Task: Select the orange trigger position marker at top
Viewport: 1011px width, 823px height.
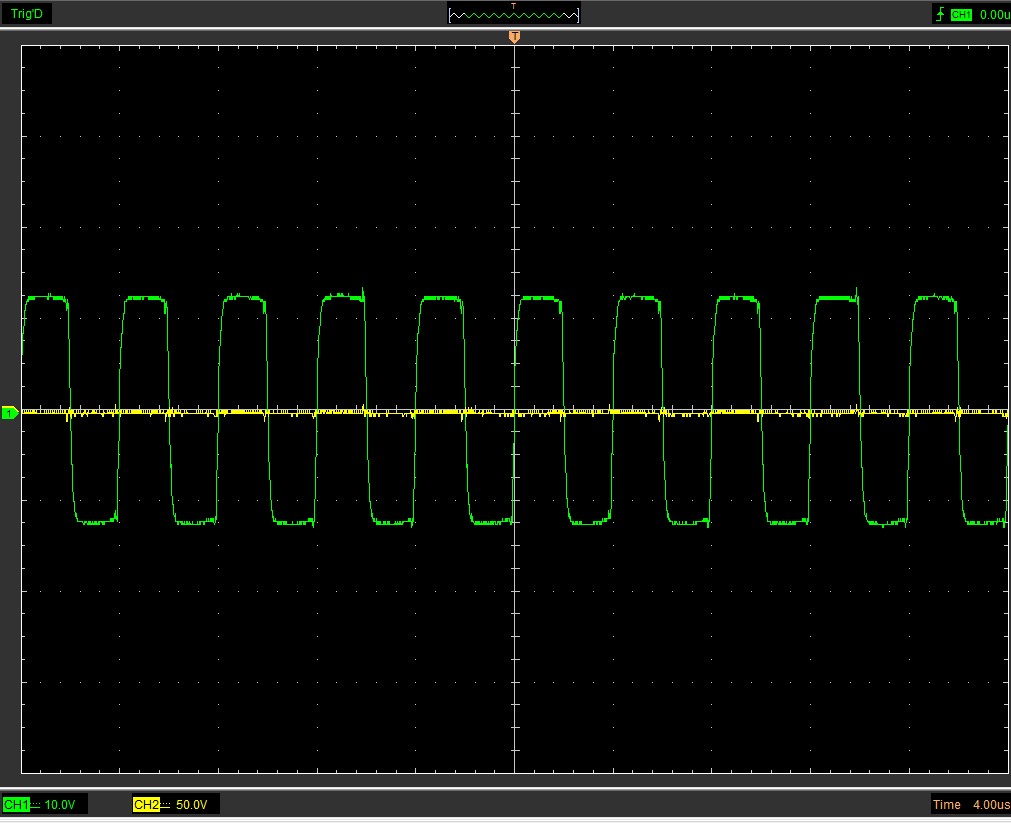Action: (514, 37)
